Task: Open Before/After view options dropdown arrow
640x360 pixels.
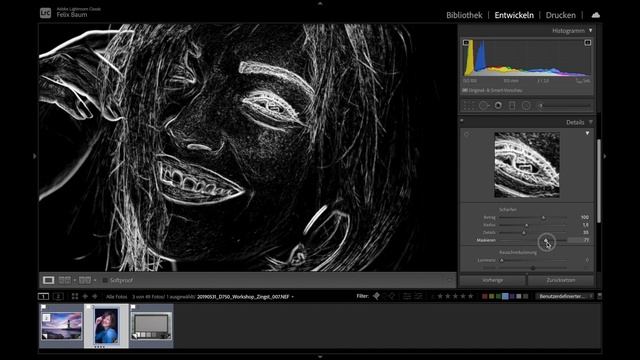Action: [95, 280]
